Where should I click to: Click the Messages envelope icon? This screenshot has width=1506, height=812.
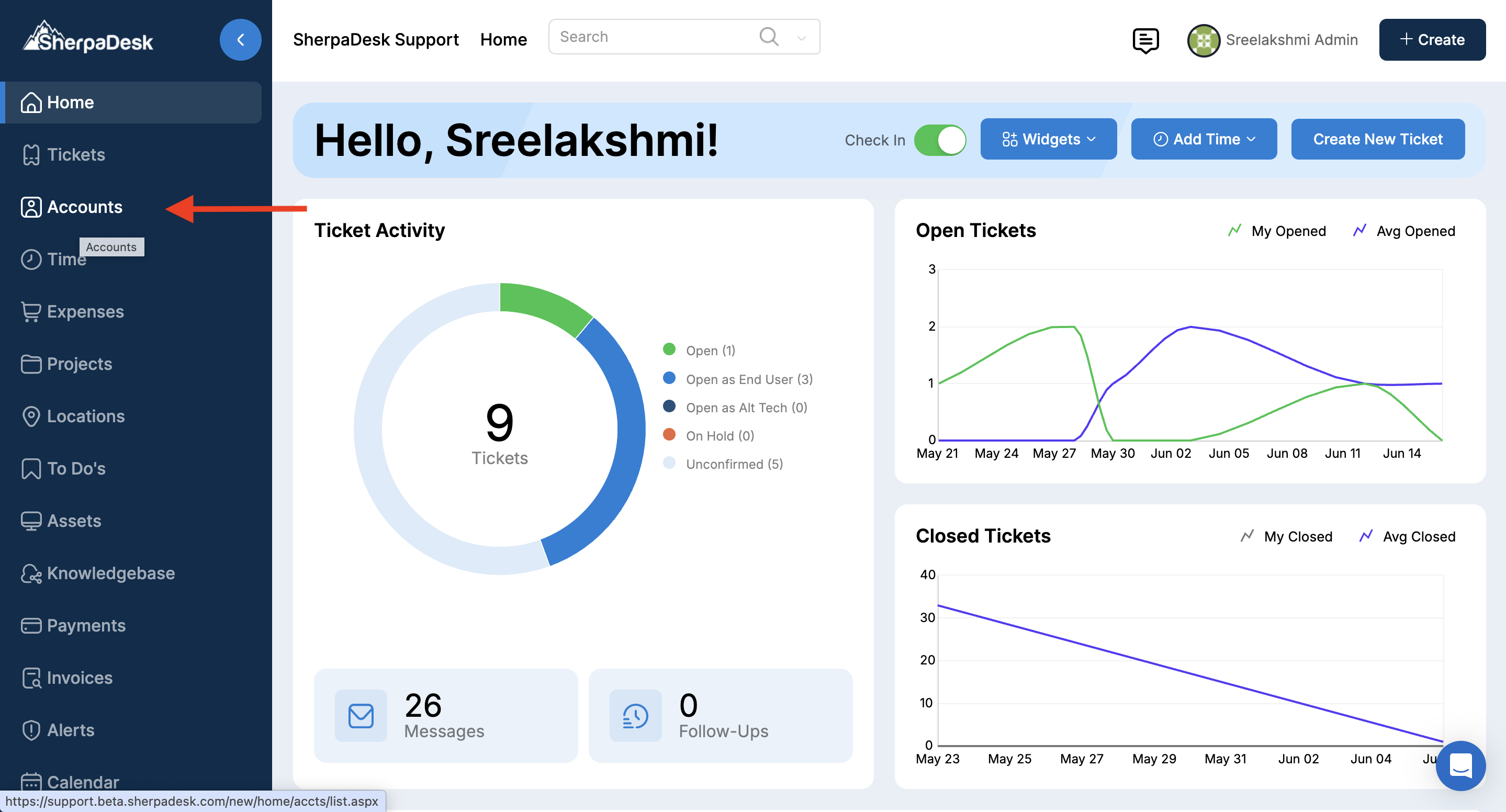click(x=361, y=716)
